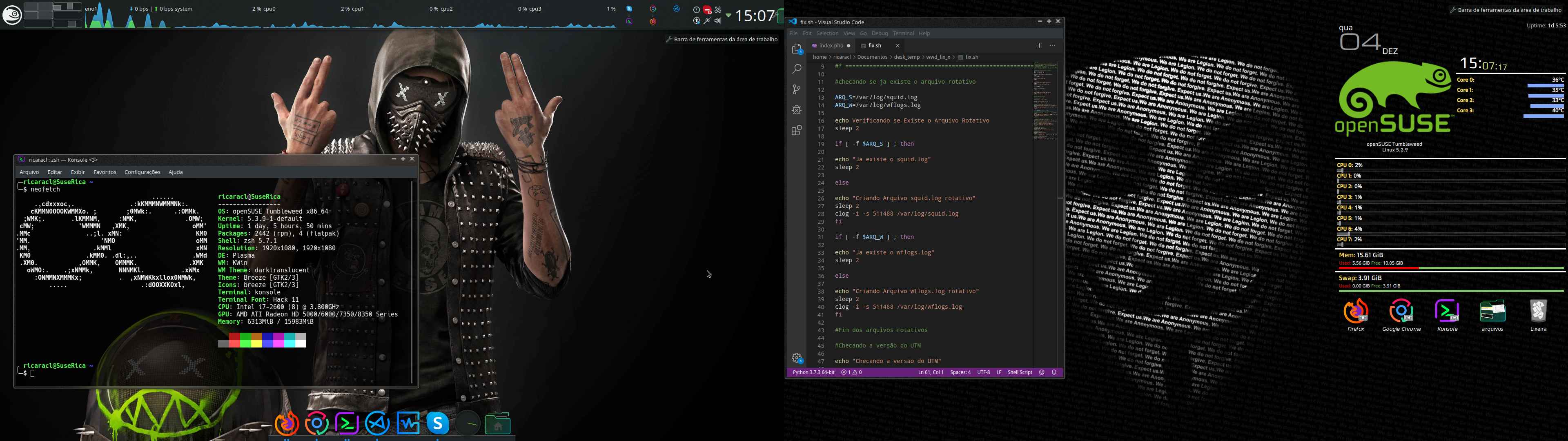Click the feedback smiley in VS Code status bar
The height and width of the screenshot is (441, 1568).
pos(1042,372)
